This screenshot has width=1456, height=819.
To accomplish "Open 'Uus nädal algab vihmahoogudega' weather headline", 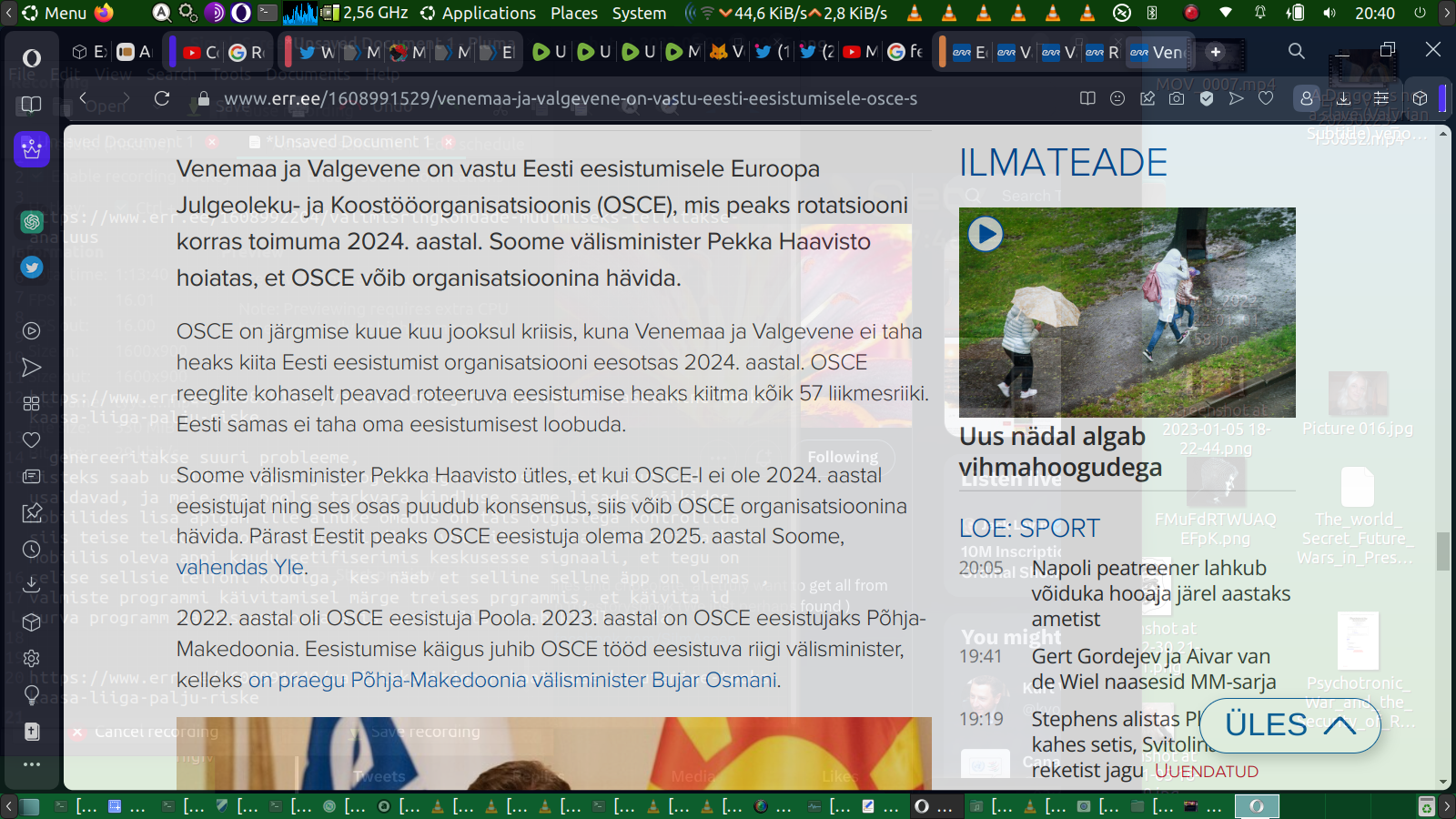I will click(1060, 451).
